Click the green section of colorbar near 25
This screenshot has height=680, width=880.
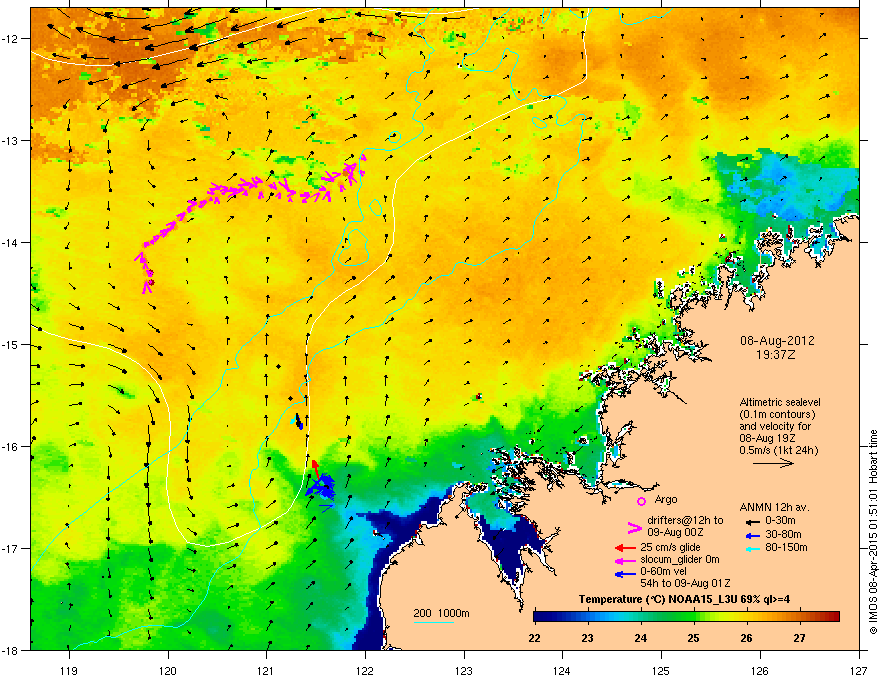689,616
